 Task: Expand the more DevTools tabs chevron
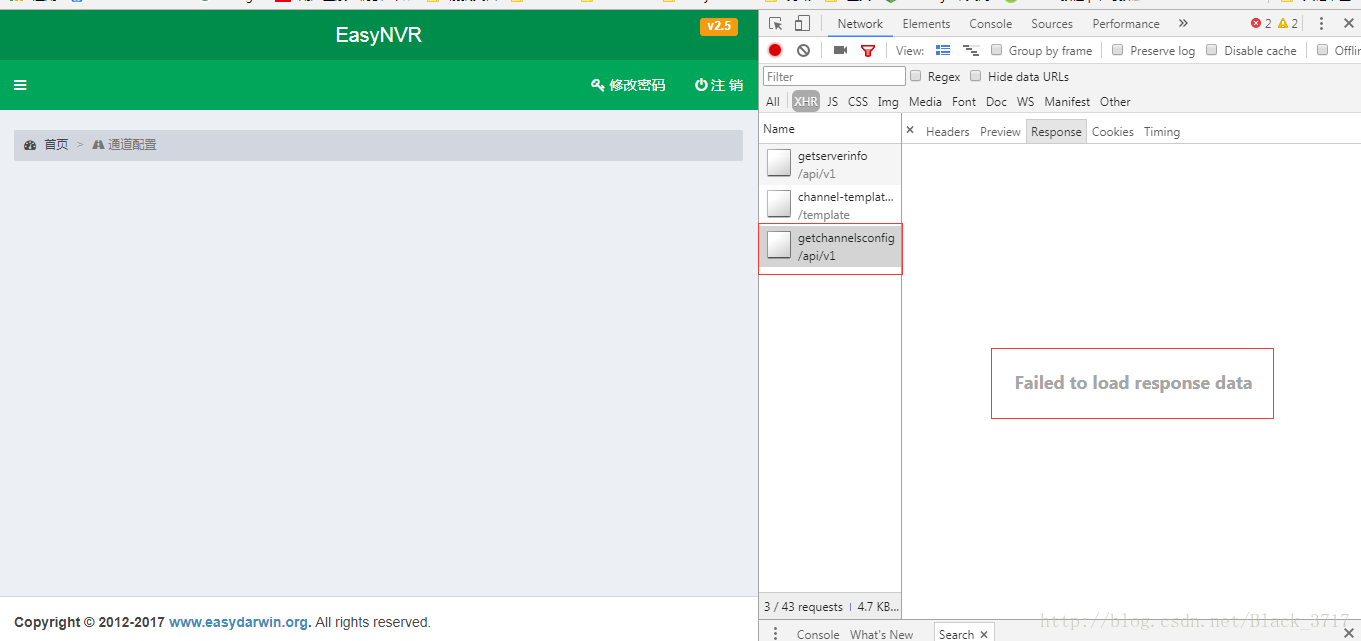[x=1183, y=24]
